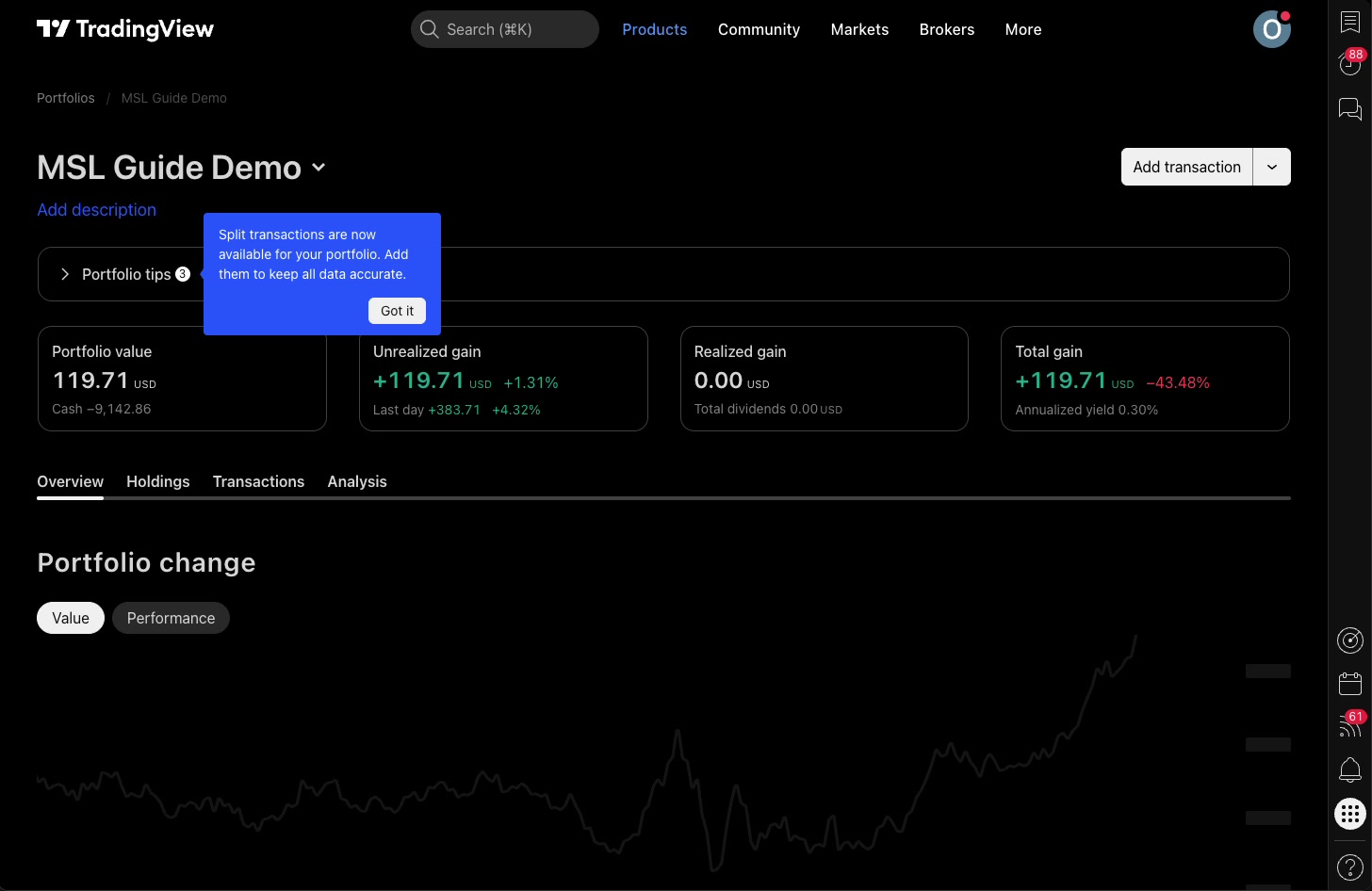Open the Calendar sidebar icon
The width and height of the screenshot is (1372, 891).
tap(1350, 683)
